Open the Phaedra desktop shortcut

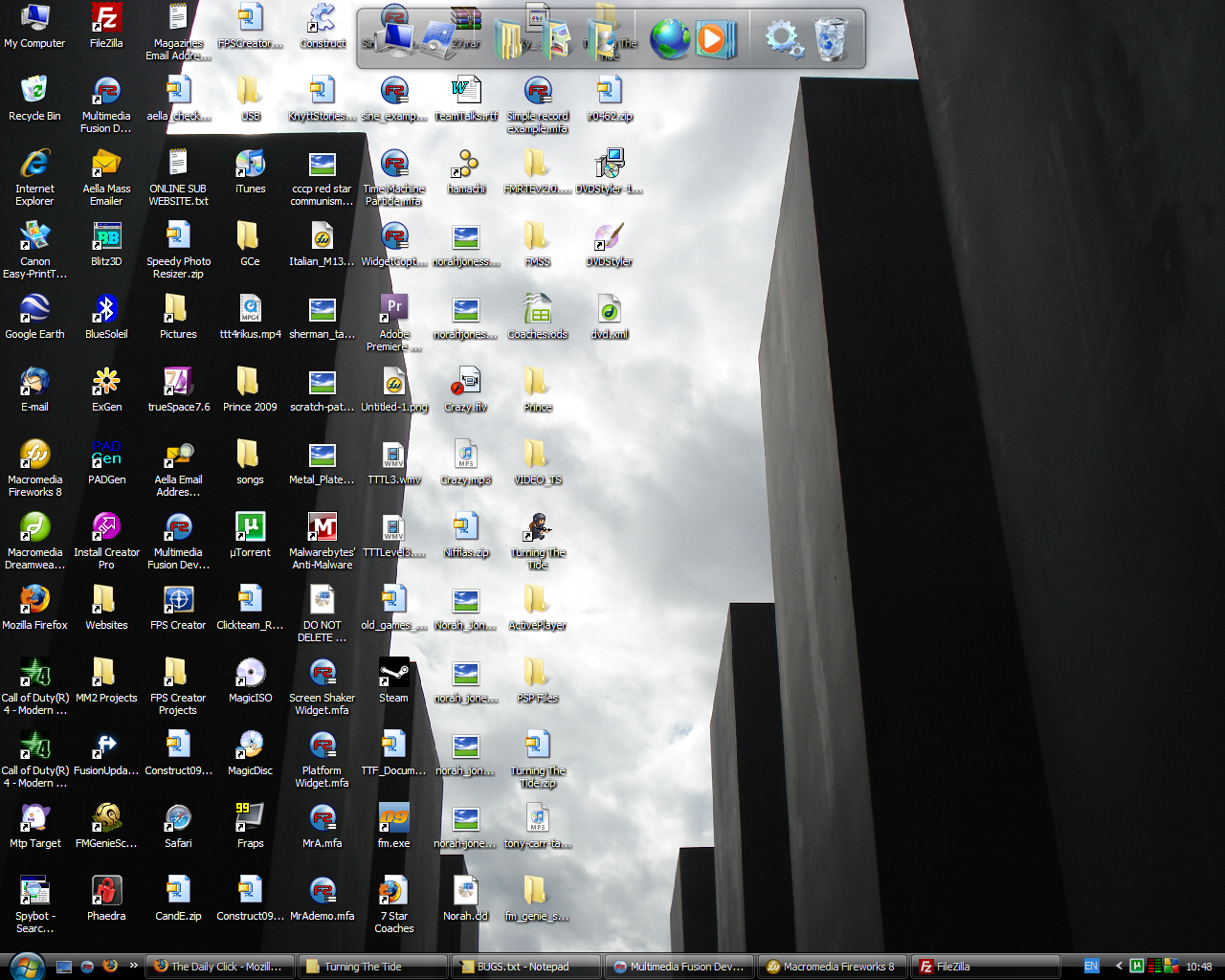coord(106,899)
